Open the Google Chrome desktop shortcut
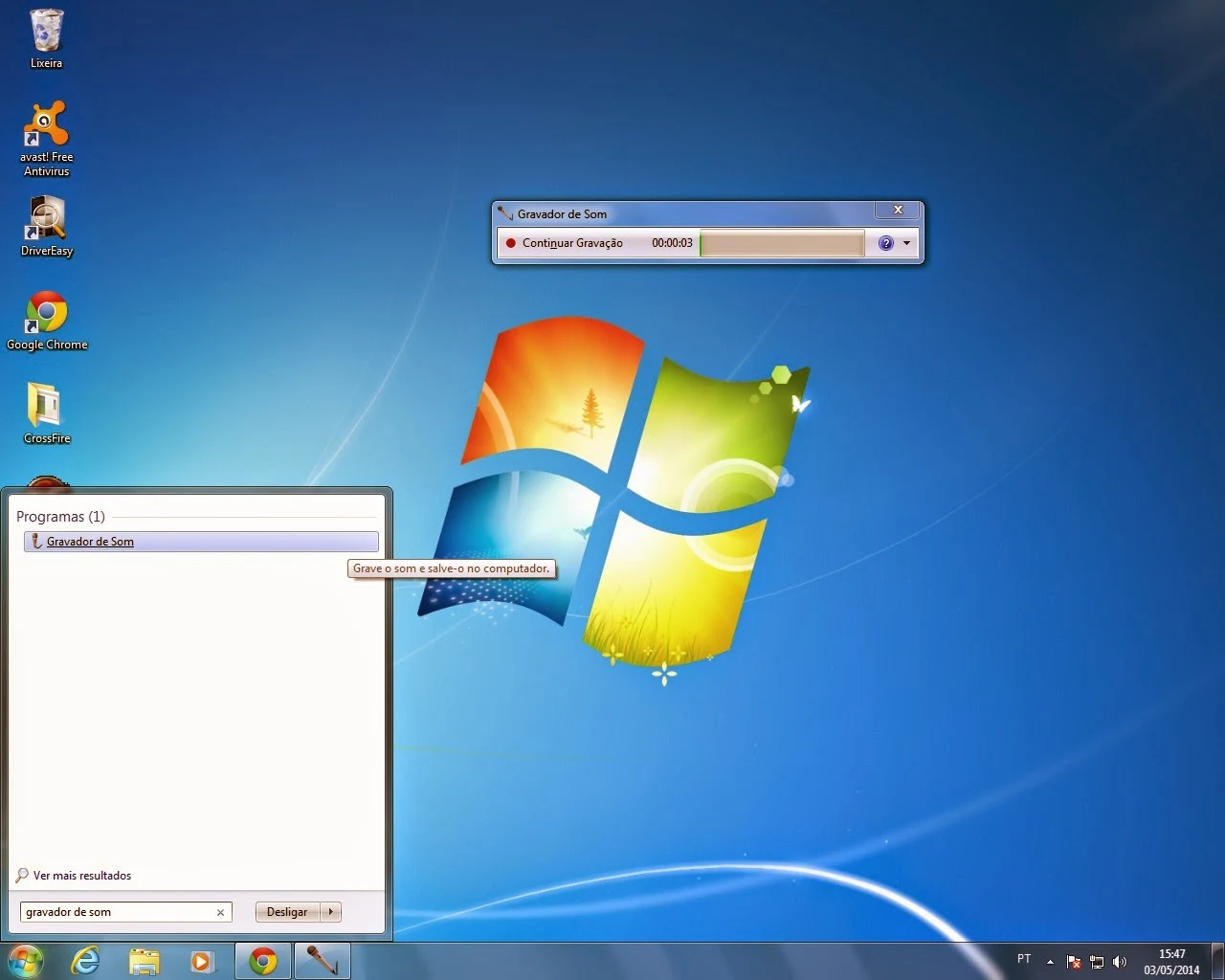 pos(46,321)
